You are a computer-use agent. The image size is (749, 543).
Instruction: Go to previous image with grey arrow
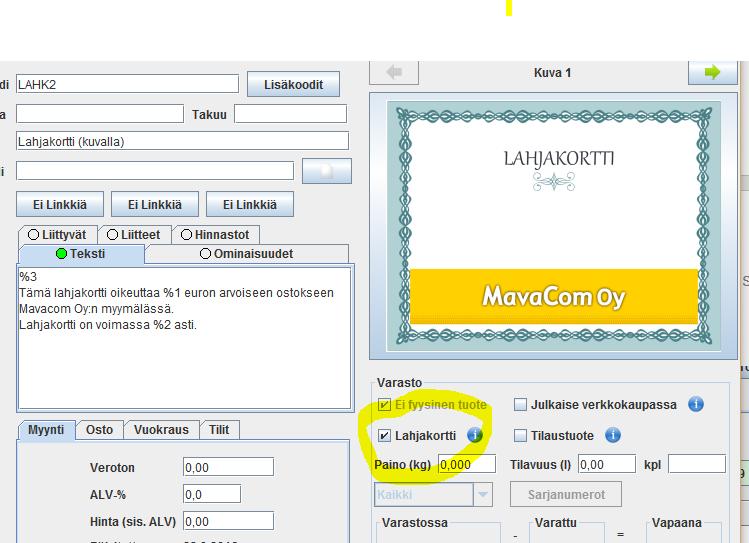coord(394,73)
